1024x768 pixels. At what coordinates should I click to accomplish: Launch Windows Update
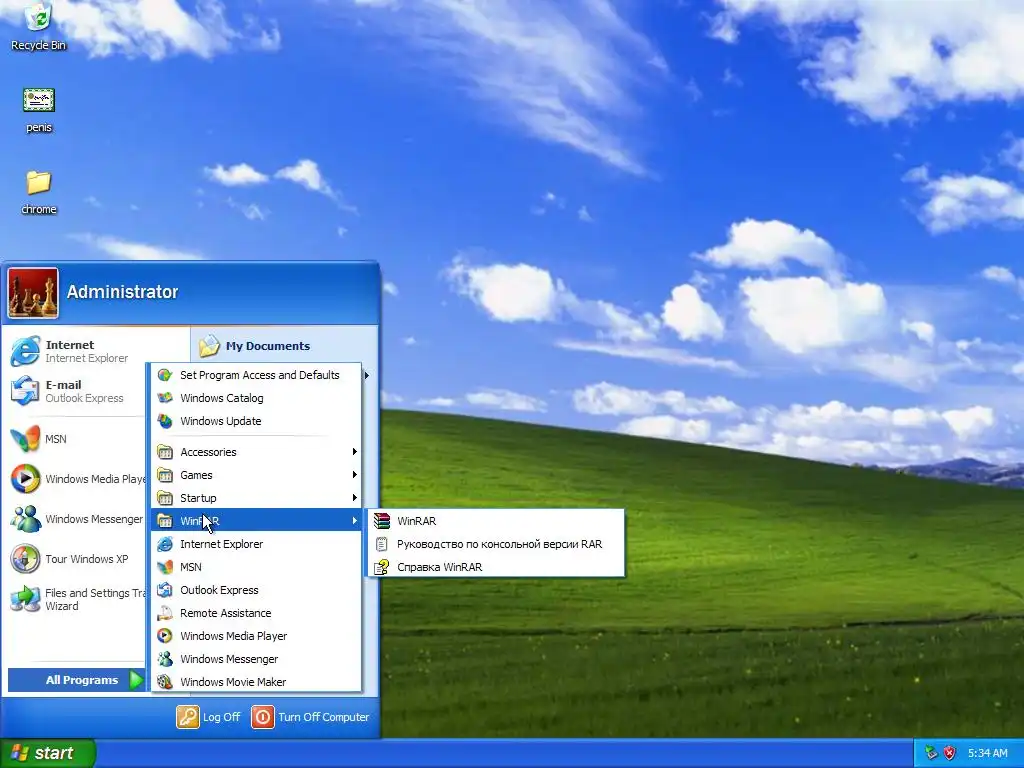[256, 421]
